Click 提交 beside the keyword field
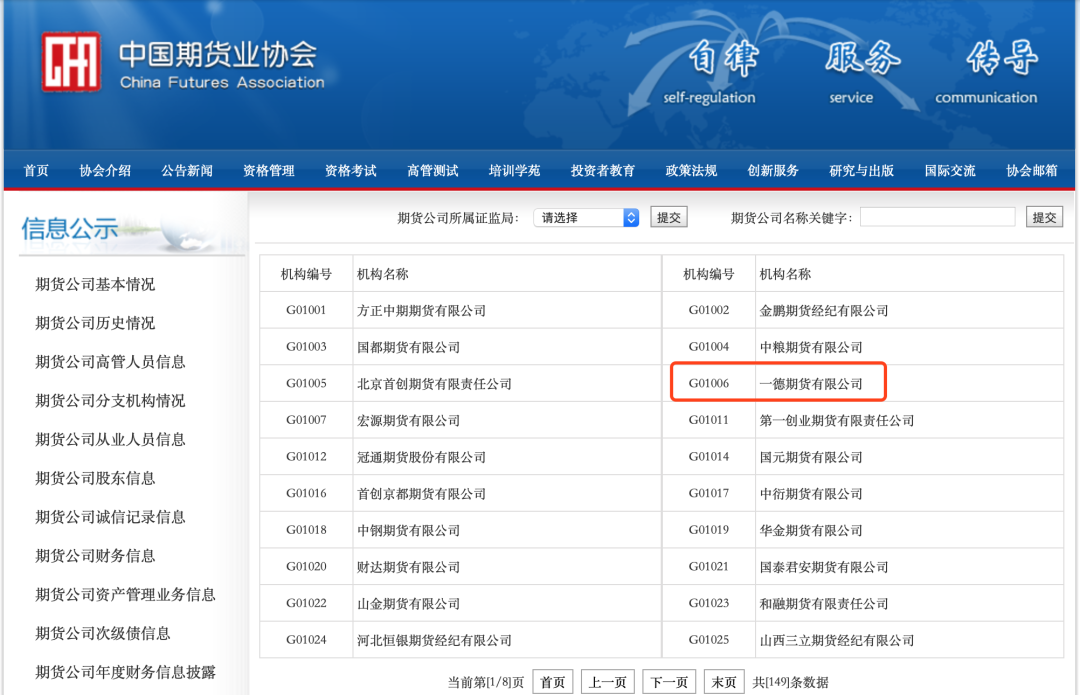The image size is (1080, 695). coord(1043,216)
